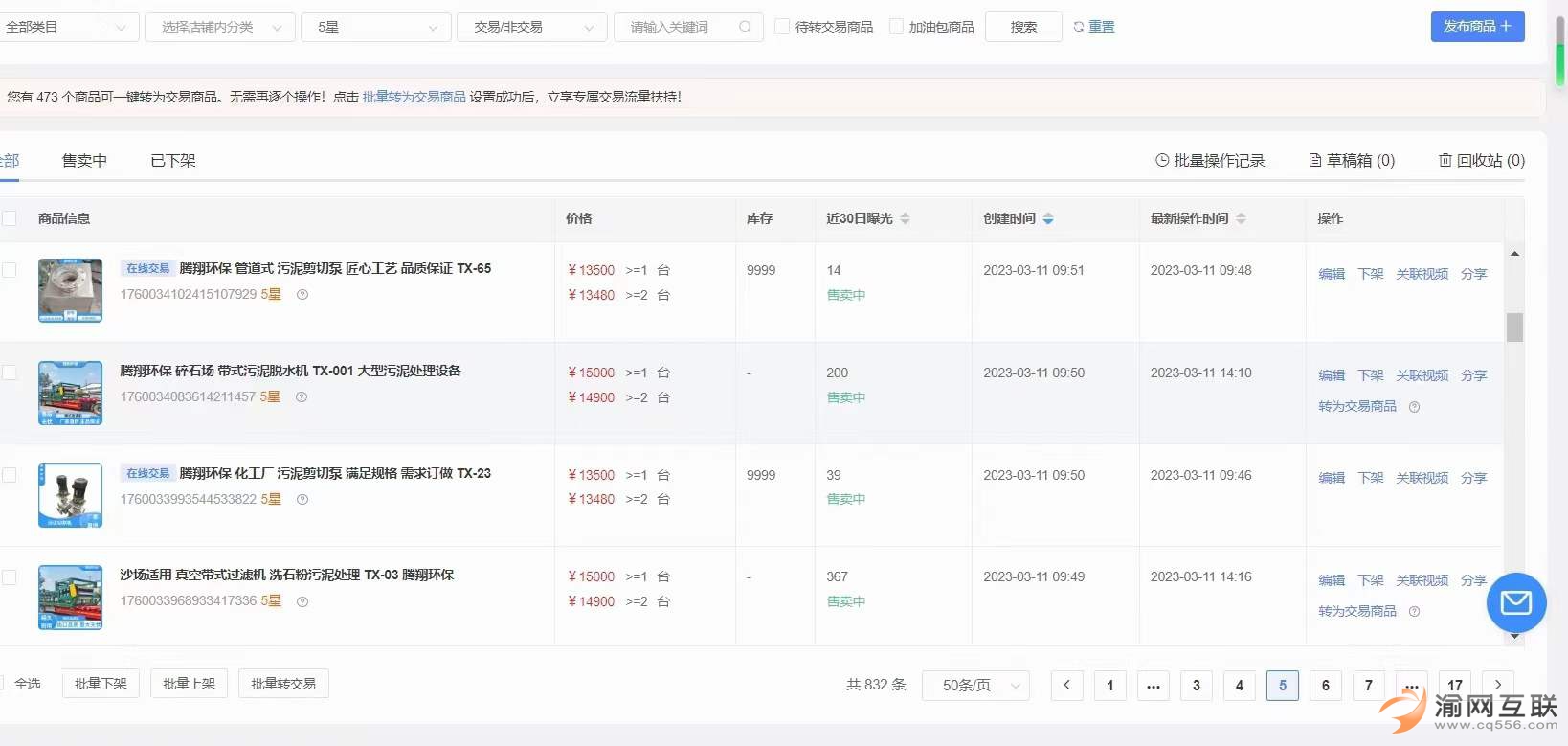Switch to the 售卖中 tab
1568x746 pixels.
point(84,161)
